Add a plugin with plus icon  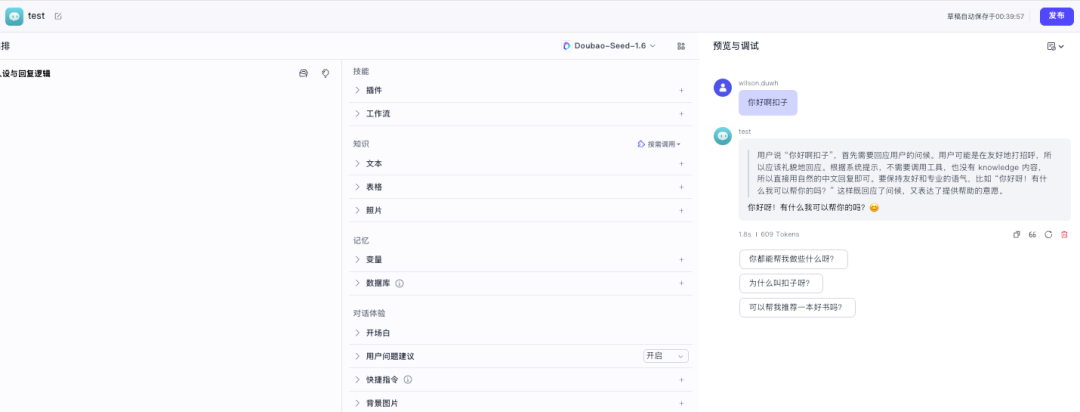[681, 90]
